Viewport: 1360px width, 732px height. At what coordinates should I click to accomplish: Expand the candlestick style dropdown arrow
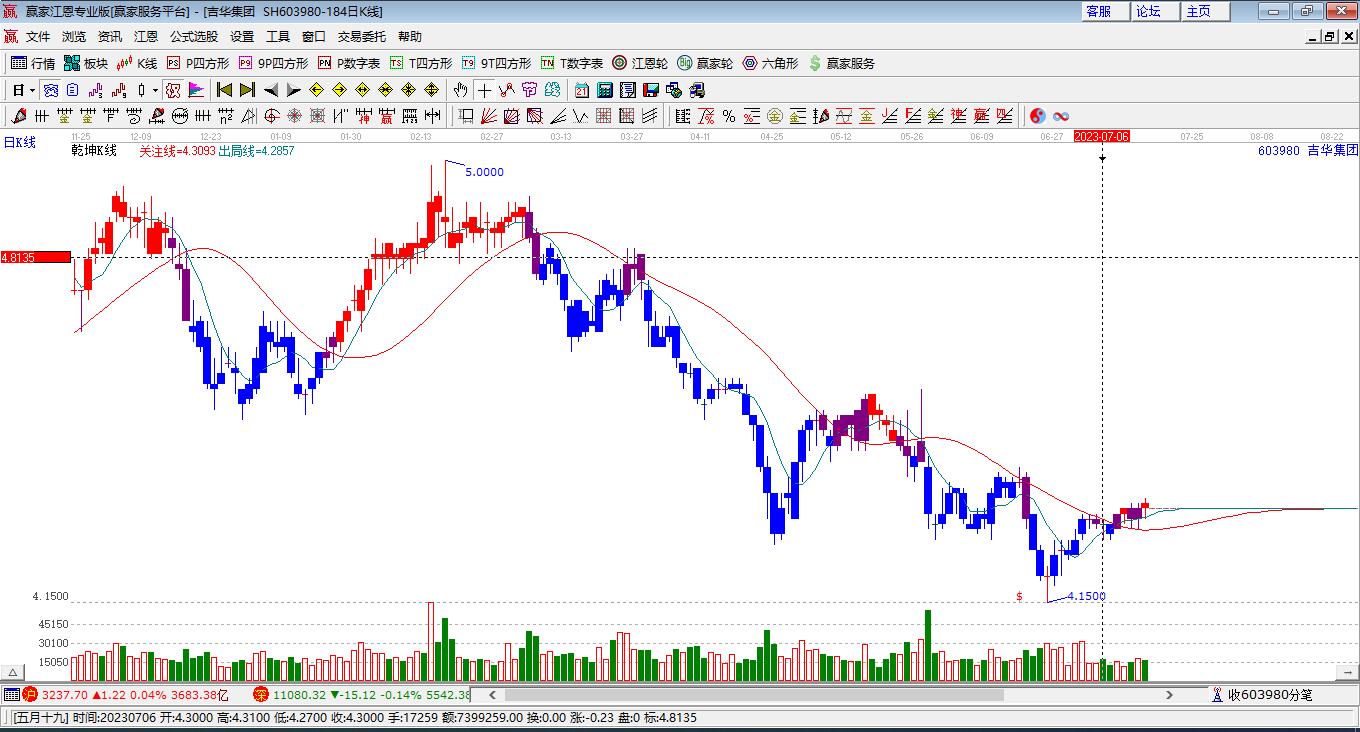tap(155, 90)
